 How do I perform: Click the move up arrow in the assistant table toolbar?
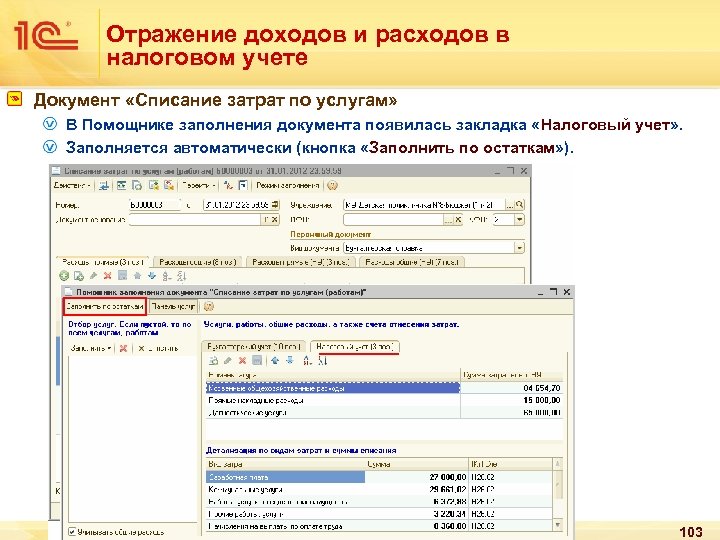tap(275, 361)
